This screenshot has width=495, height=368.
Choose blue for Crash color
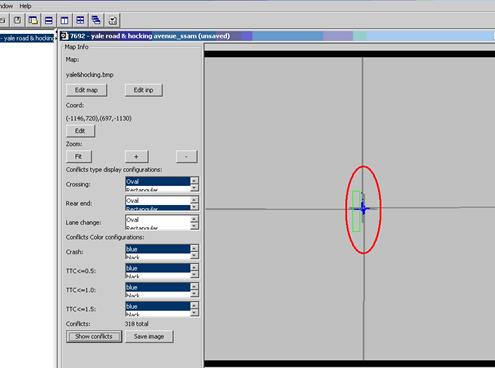[x=158, y=249]
